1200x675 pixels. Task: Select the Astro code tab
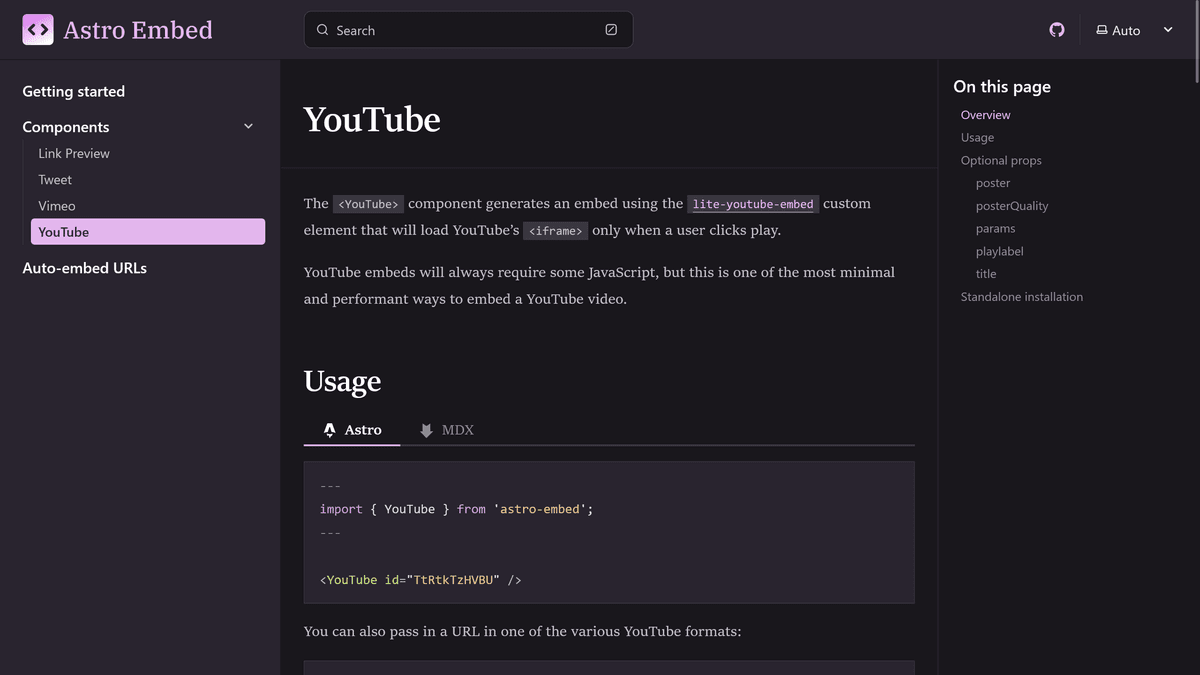point(352,430)
